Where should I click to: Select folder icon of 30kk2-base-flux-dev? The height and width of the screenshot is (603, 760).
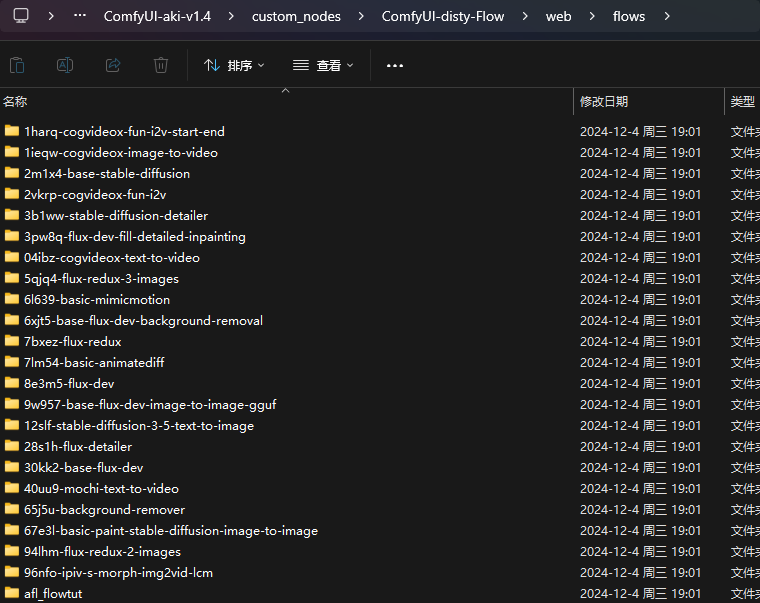pos(12,467)
